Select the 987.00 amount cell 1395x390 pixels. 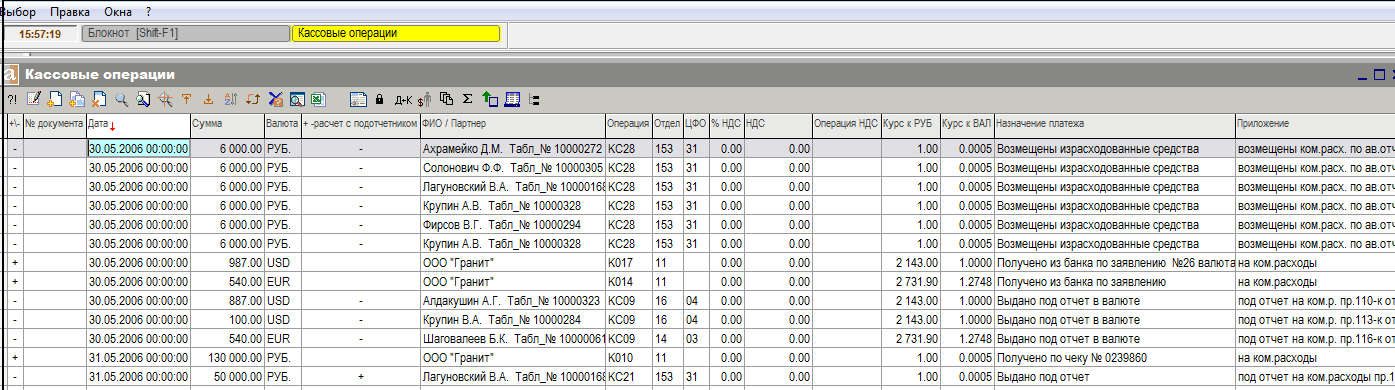227,262
